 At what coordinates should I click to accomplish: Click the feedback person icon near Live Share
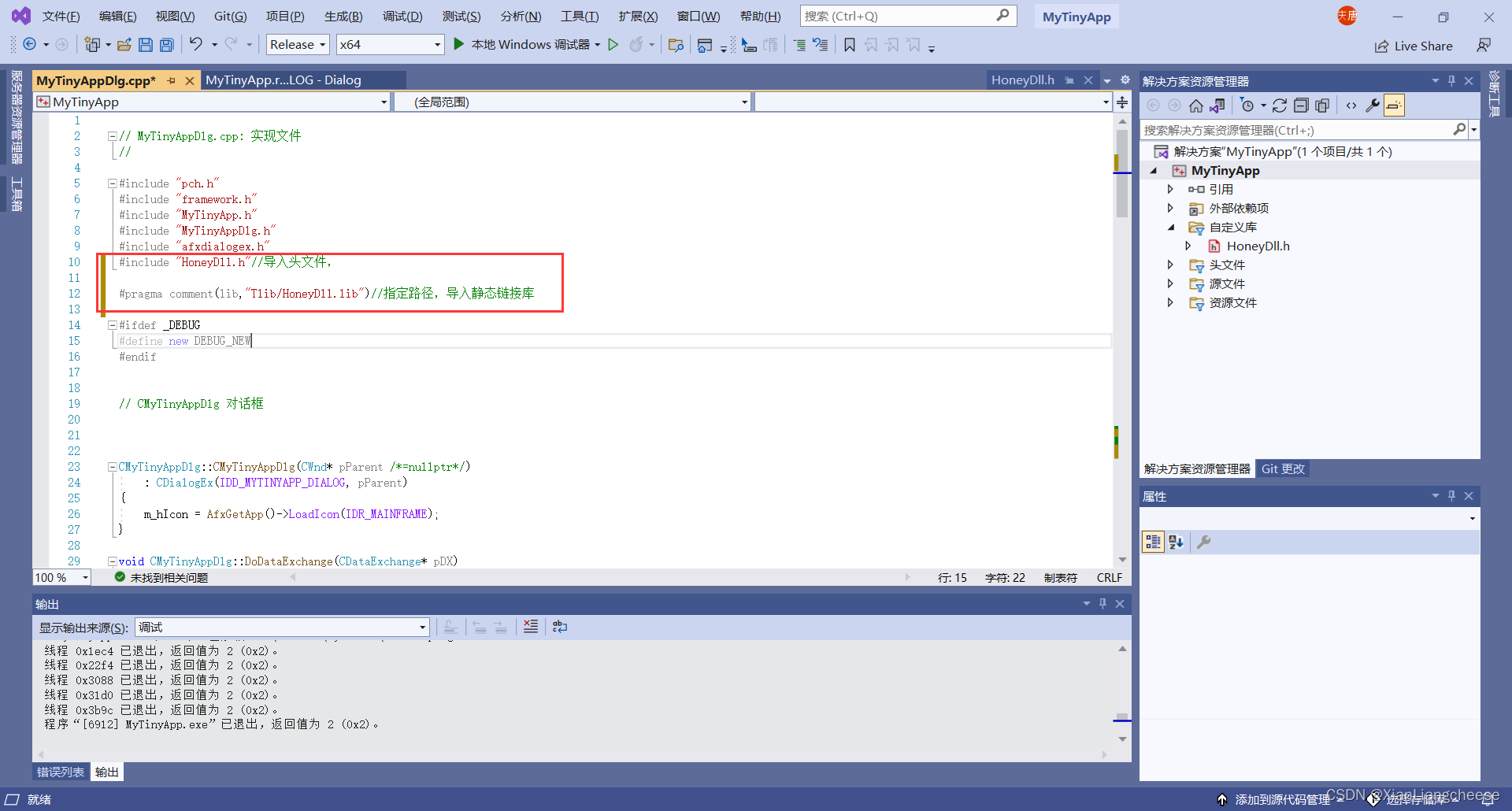click(1484, 46)
